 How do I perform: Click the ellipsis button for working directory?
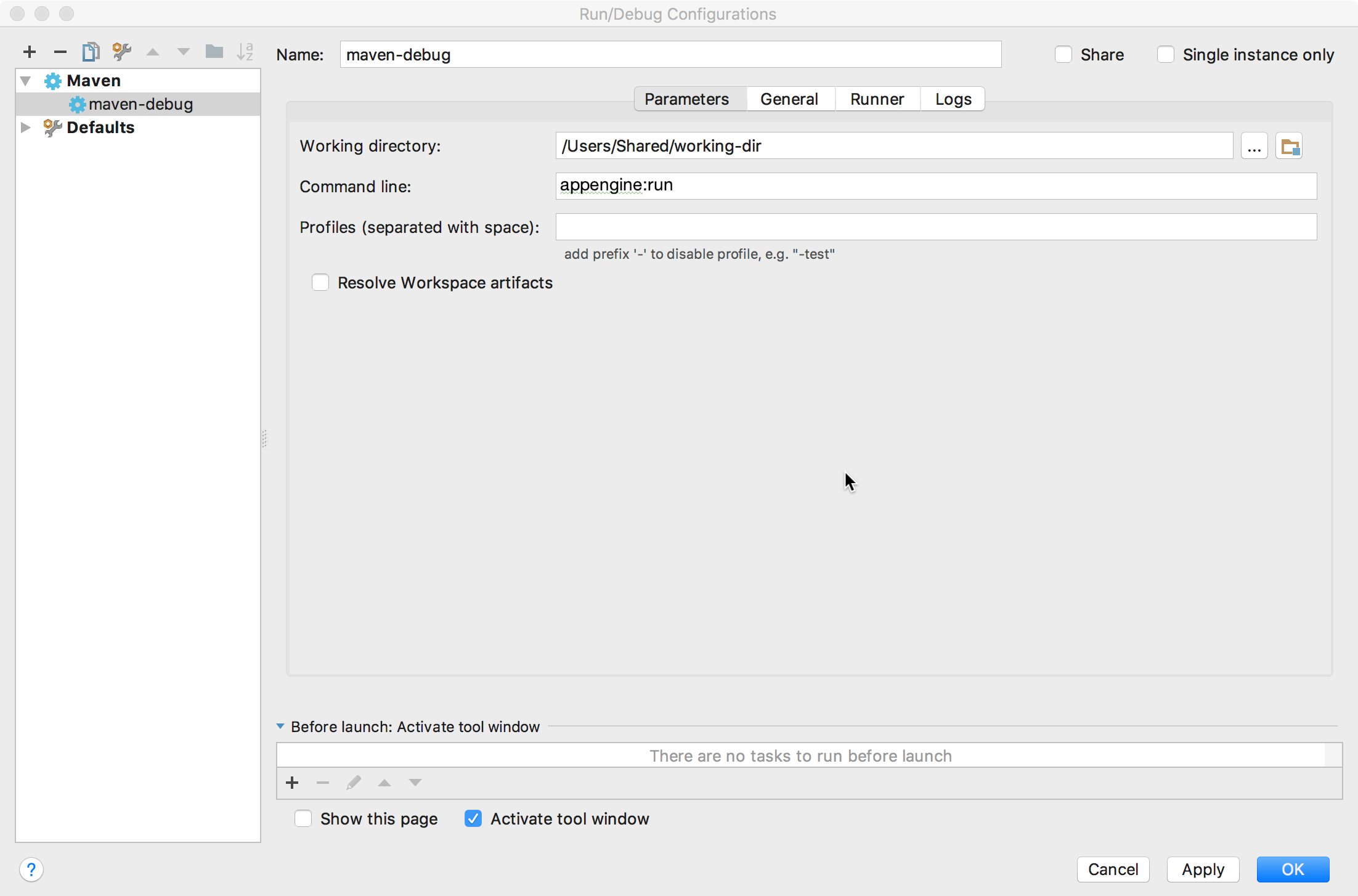1254,146
